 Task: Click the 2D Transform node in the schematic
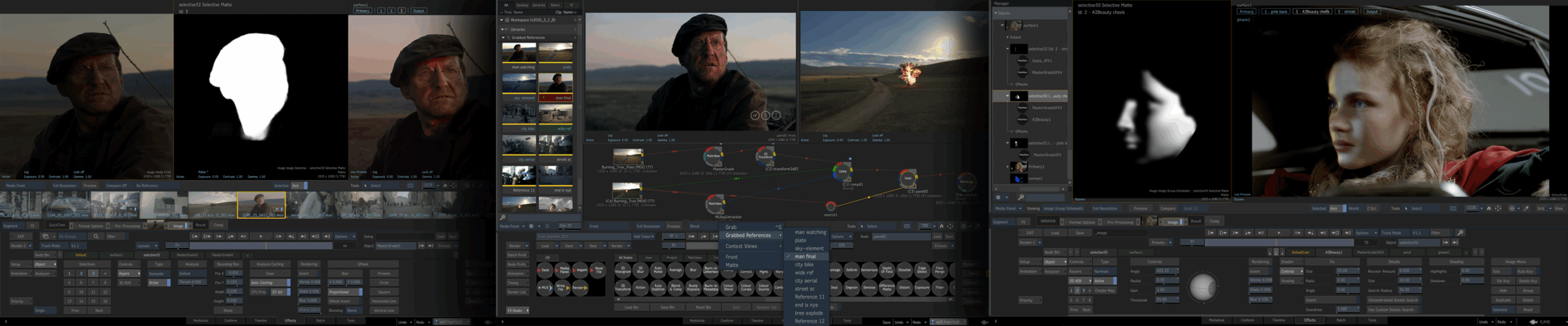point(765,156)
